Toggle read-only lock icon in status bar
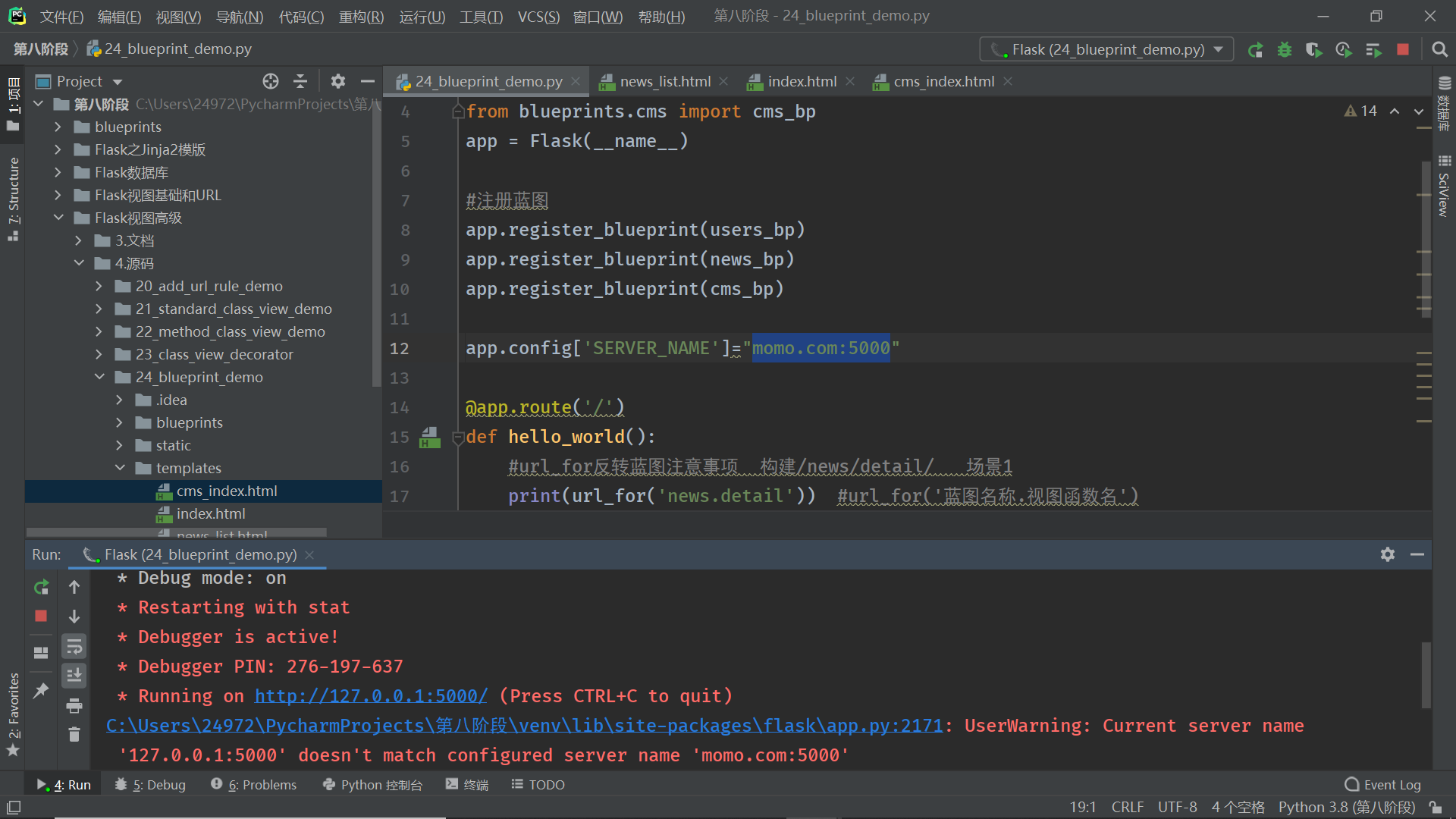The image size is (1456, 819). 1436,808
